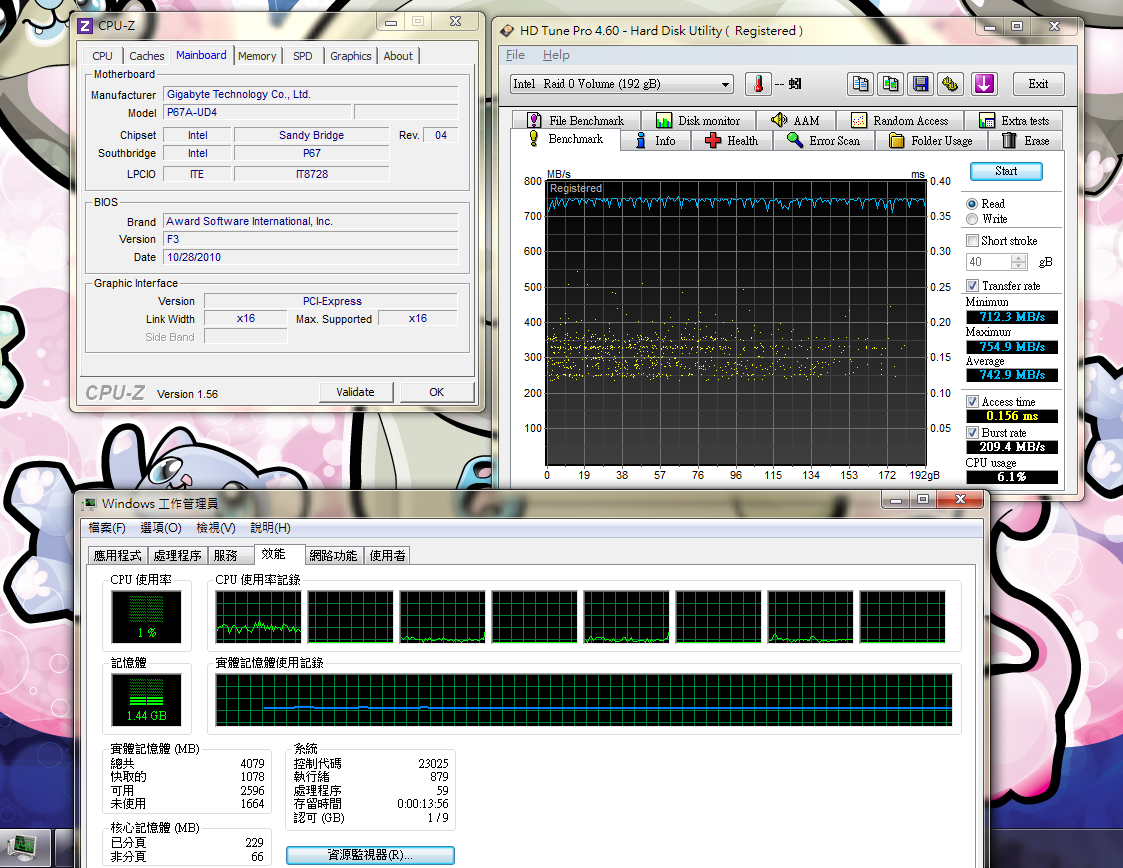Switch to the CPU tab in CPU-Z
This screenshot has width=1123, height=868.
coord(102,56)
